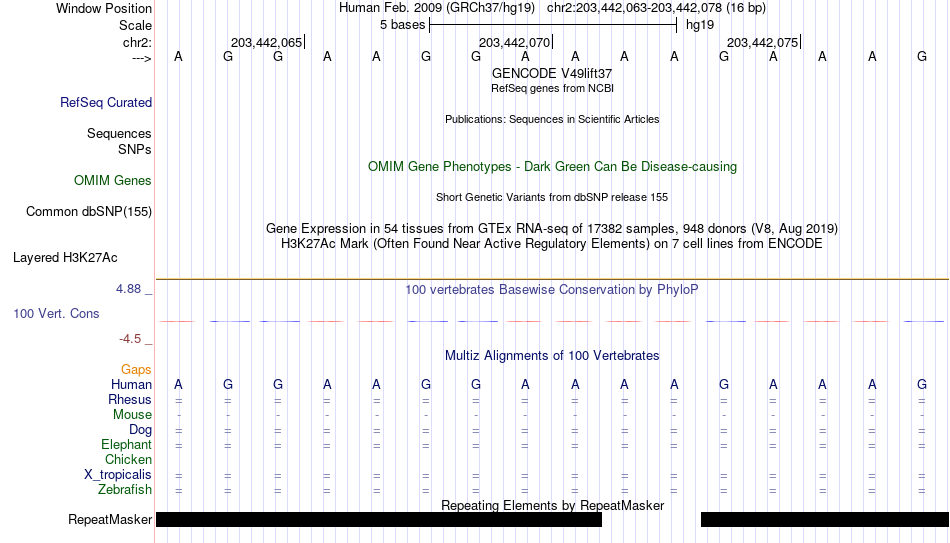Image resolution: width=950 pixels, height=543 pixels.
Task: Select the Chicken alignment row label
Action: coord(128,459)
